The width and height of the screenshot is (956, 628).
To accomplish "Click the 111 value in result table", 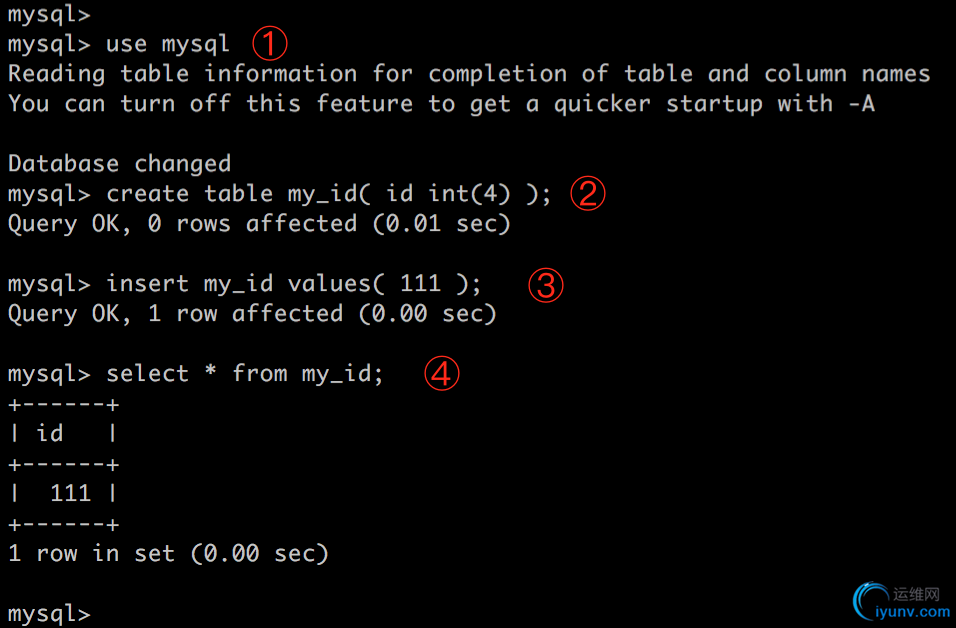I will [x=71, y=493].
